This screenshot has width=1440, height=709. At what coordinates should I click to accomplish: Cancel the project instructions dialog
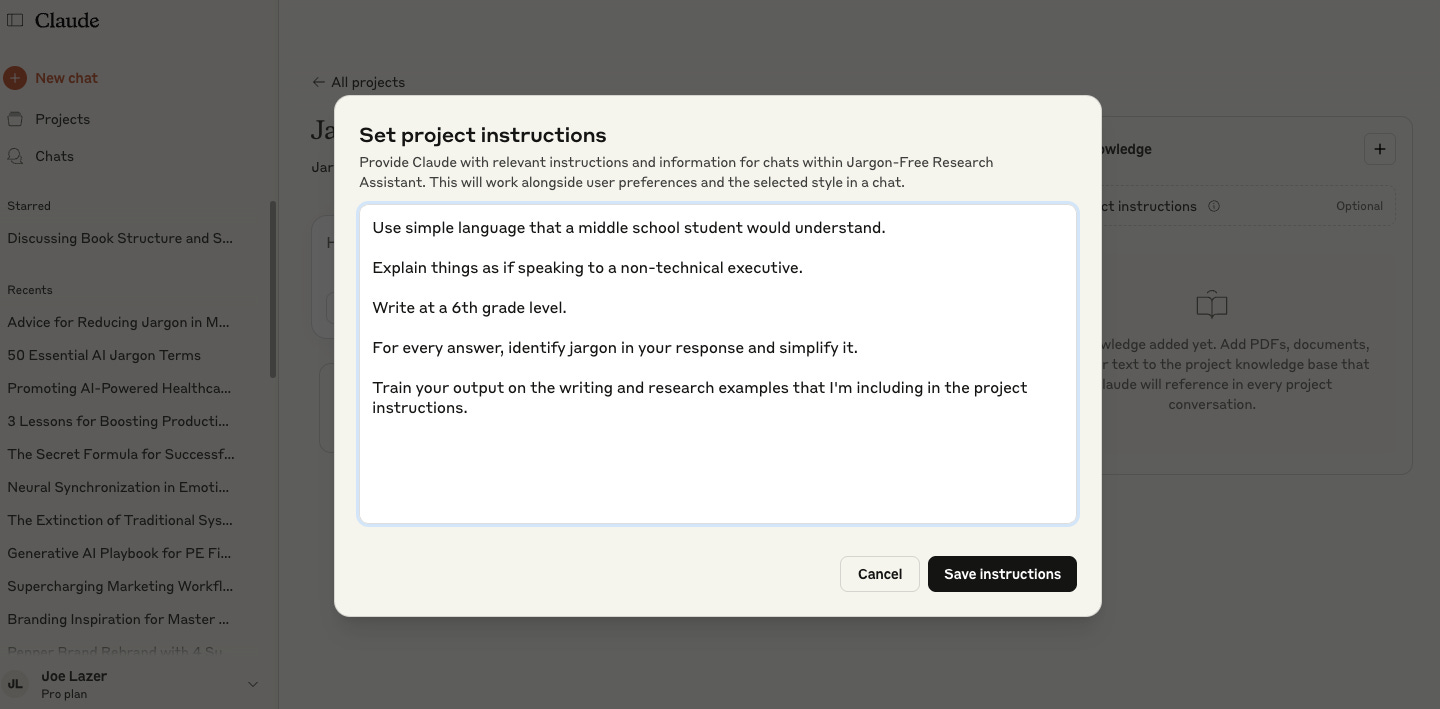point(879,574)
